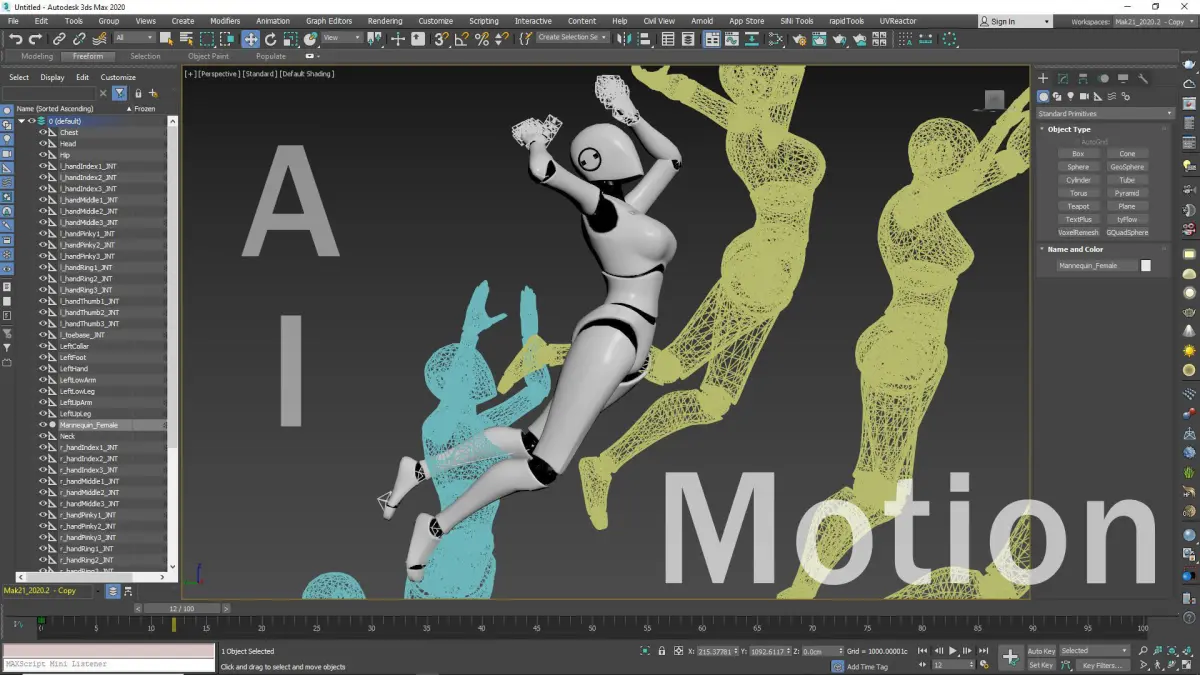Choose Rectangular Selection Region tool
The height and width of the screenshot is (675, 1200).
click(207, 38)
